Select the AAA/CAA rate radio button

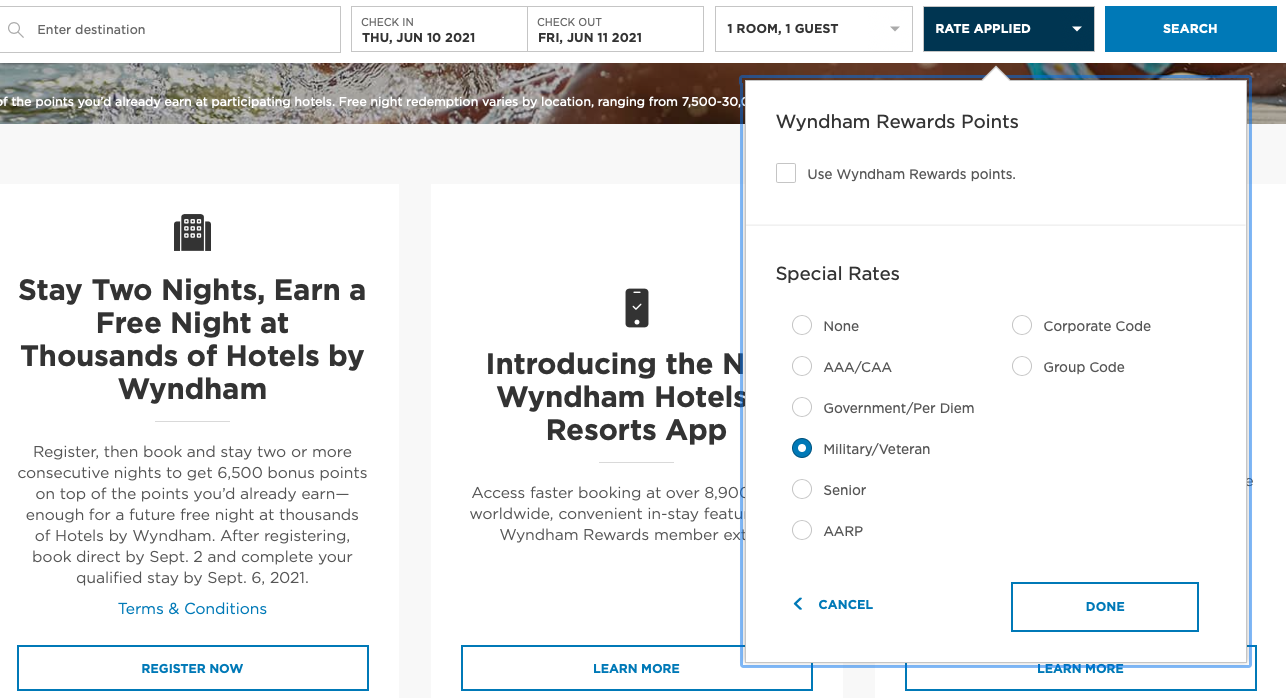pyautogui.click(x=802, y=367)
